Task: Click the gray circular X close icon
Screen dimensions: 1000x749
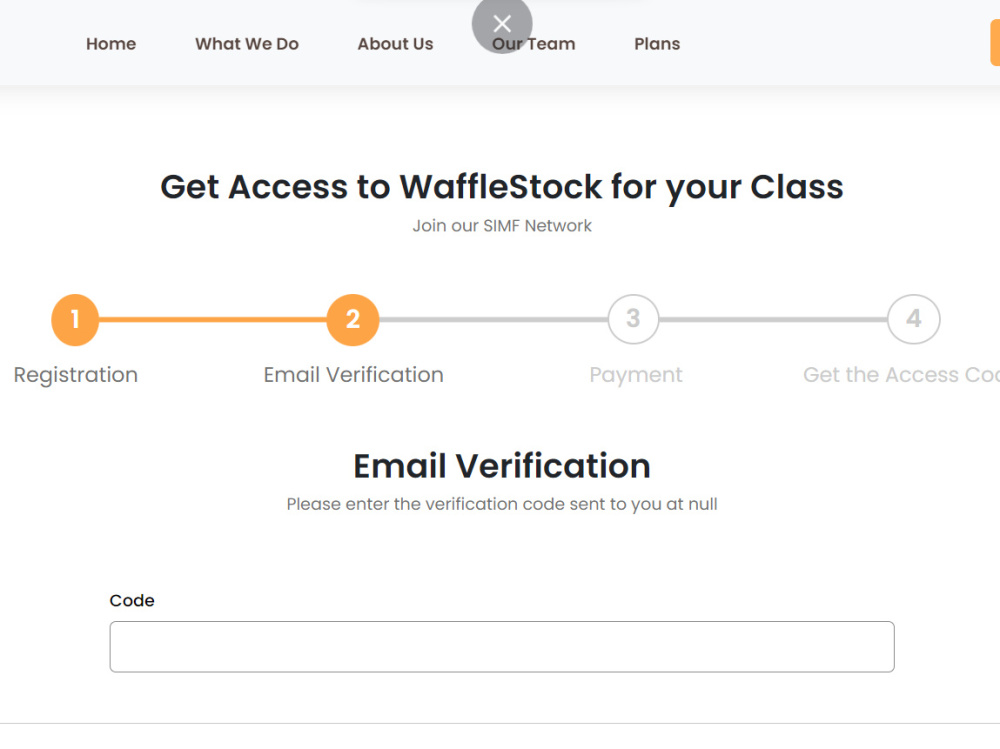Action: click(x=502, y=24)
